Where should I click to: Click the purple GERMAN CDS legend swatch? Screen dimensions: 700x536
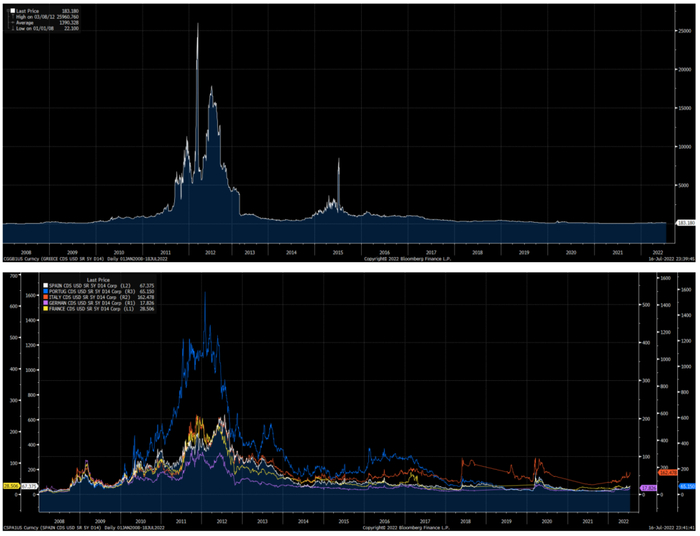[x=46, y=303]
